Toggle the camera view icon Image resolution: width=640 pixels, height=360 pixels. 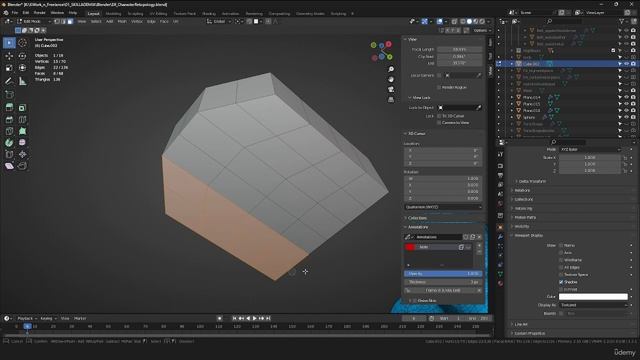[x=391, y=89]
